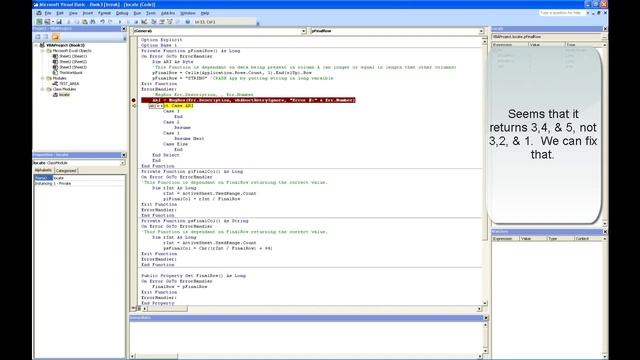Viewport: 640px width, 360px height.
Task: Open the Edit menu
Action: (x=60, y=13)
